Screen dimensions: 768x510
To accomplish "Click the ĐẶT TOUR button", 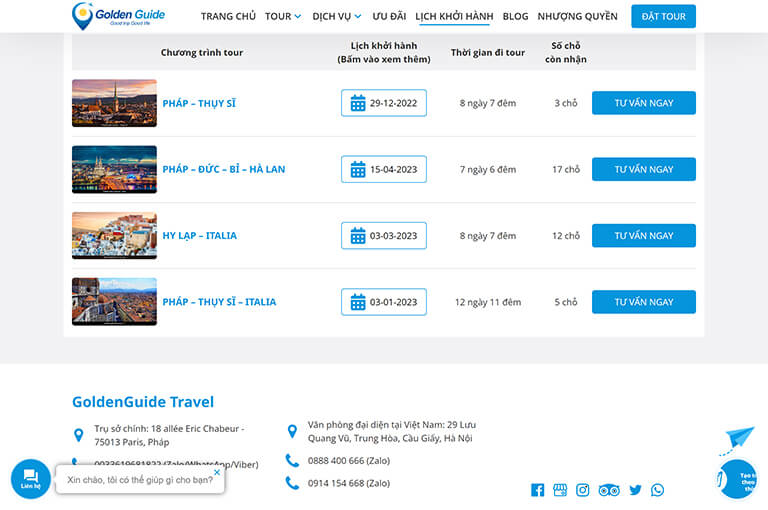I will point(664,16).
